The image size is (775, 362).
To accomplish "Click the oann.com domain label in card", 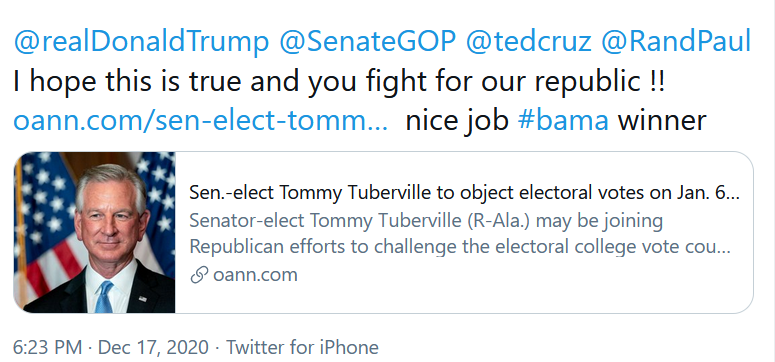I will [x=255, y=275].
